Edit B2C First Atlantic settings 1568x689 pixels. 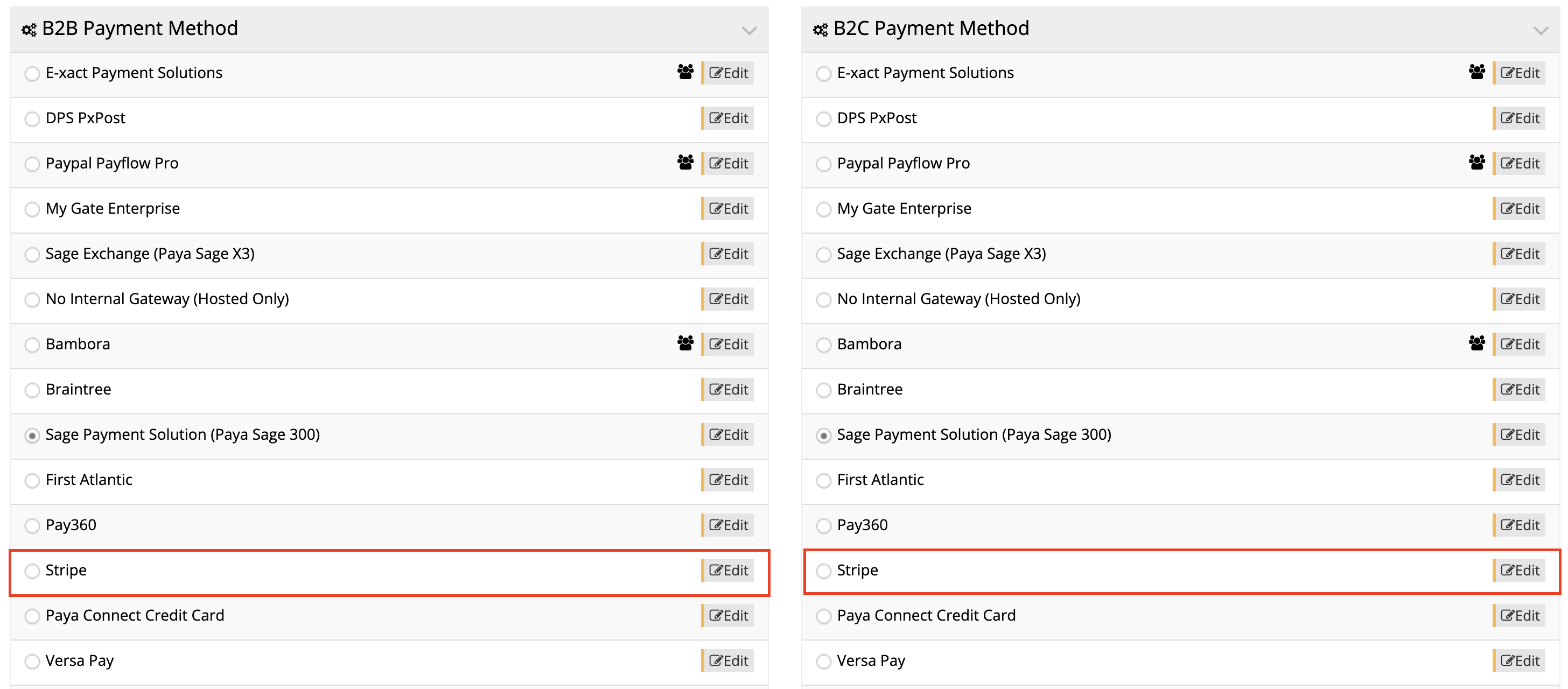point(1520,480)
